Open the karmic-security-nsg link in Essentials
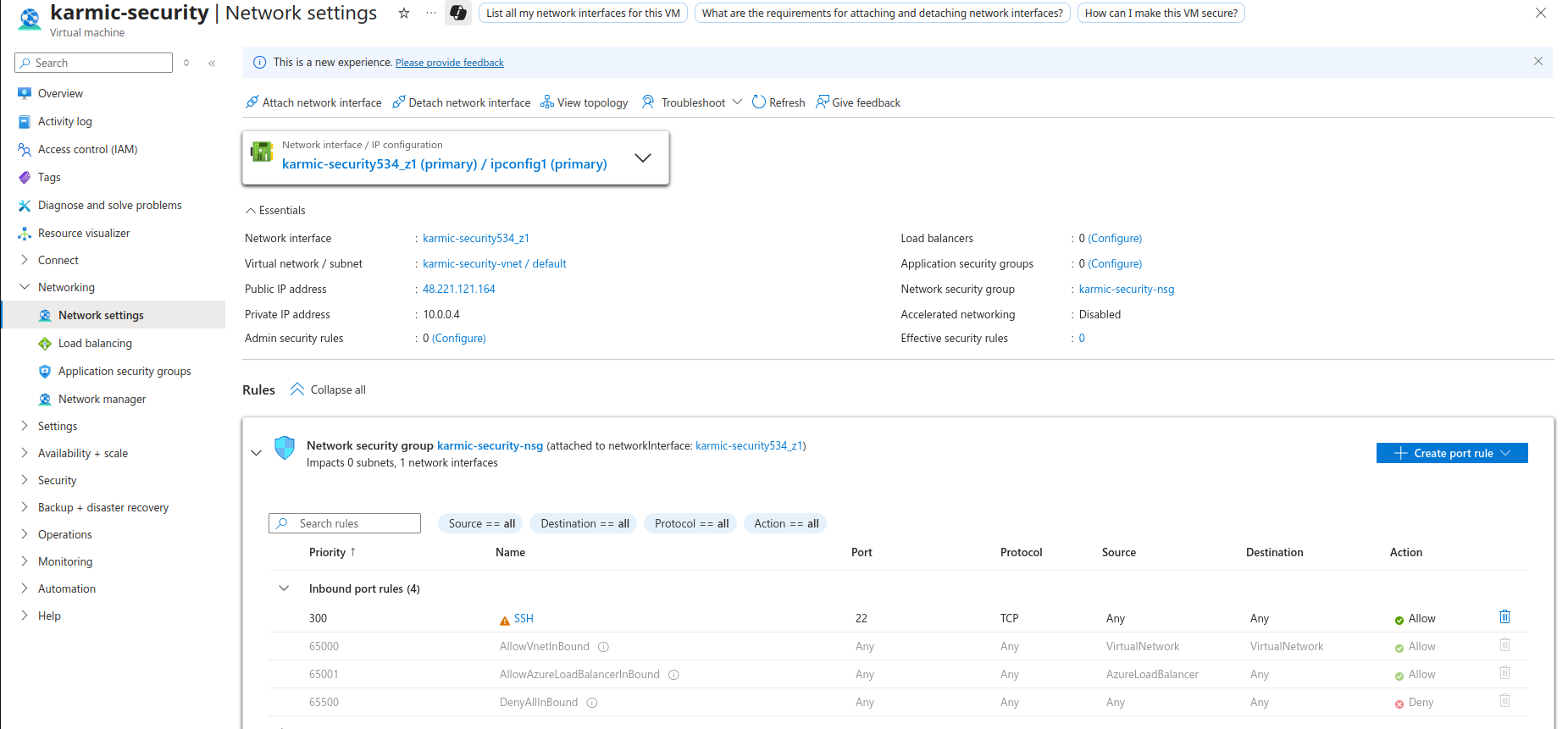The image size is (1568, 729). [1127, 289]
